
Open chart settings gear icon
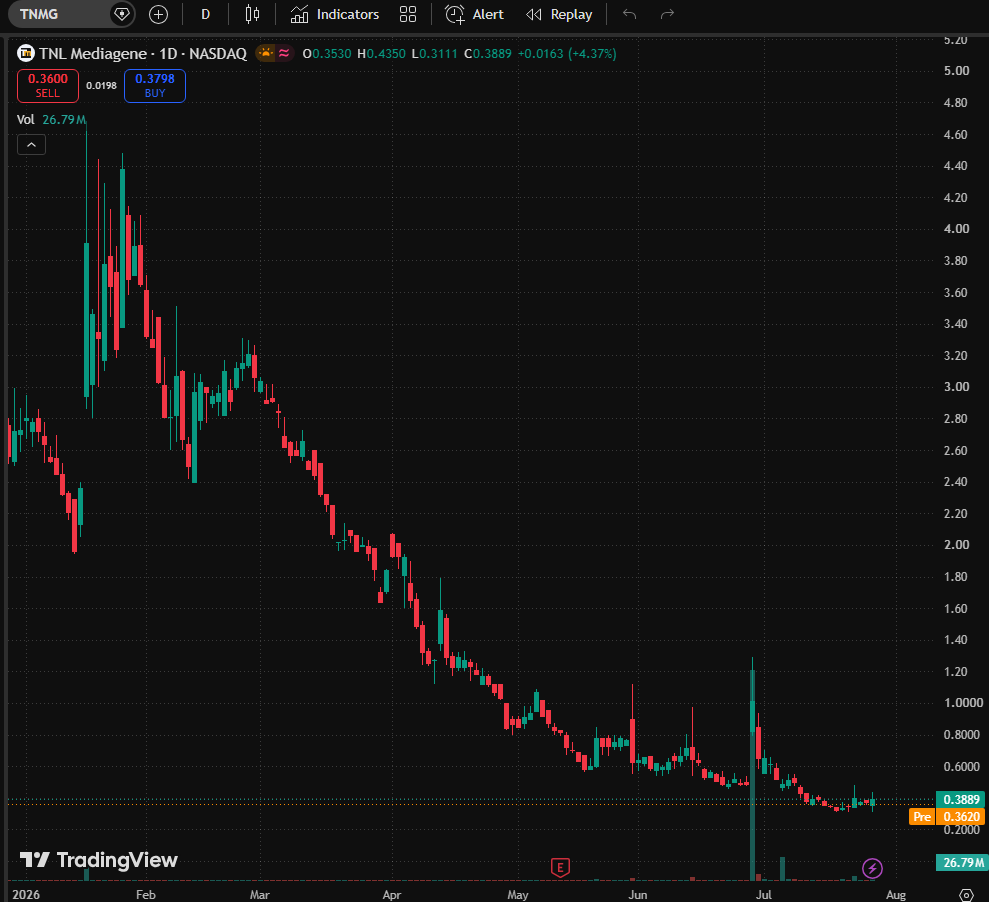pos(966,894)
